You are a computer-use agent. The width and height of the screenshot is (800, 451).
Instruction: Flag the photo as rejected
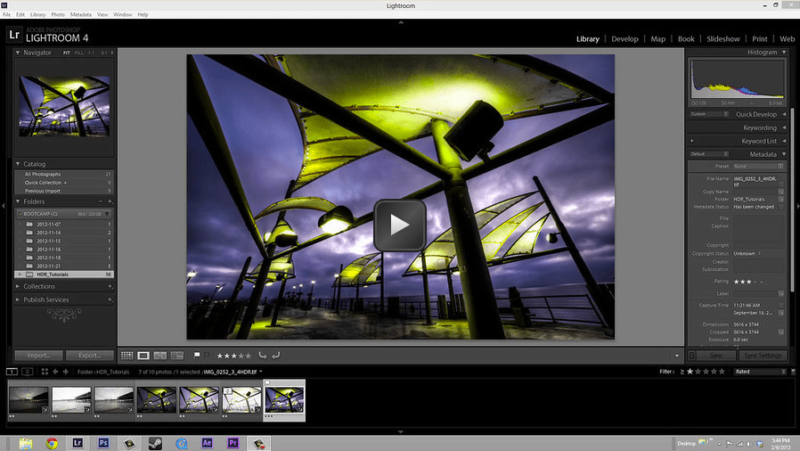click(207, 356)
